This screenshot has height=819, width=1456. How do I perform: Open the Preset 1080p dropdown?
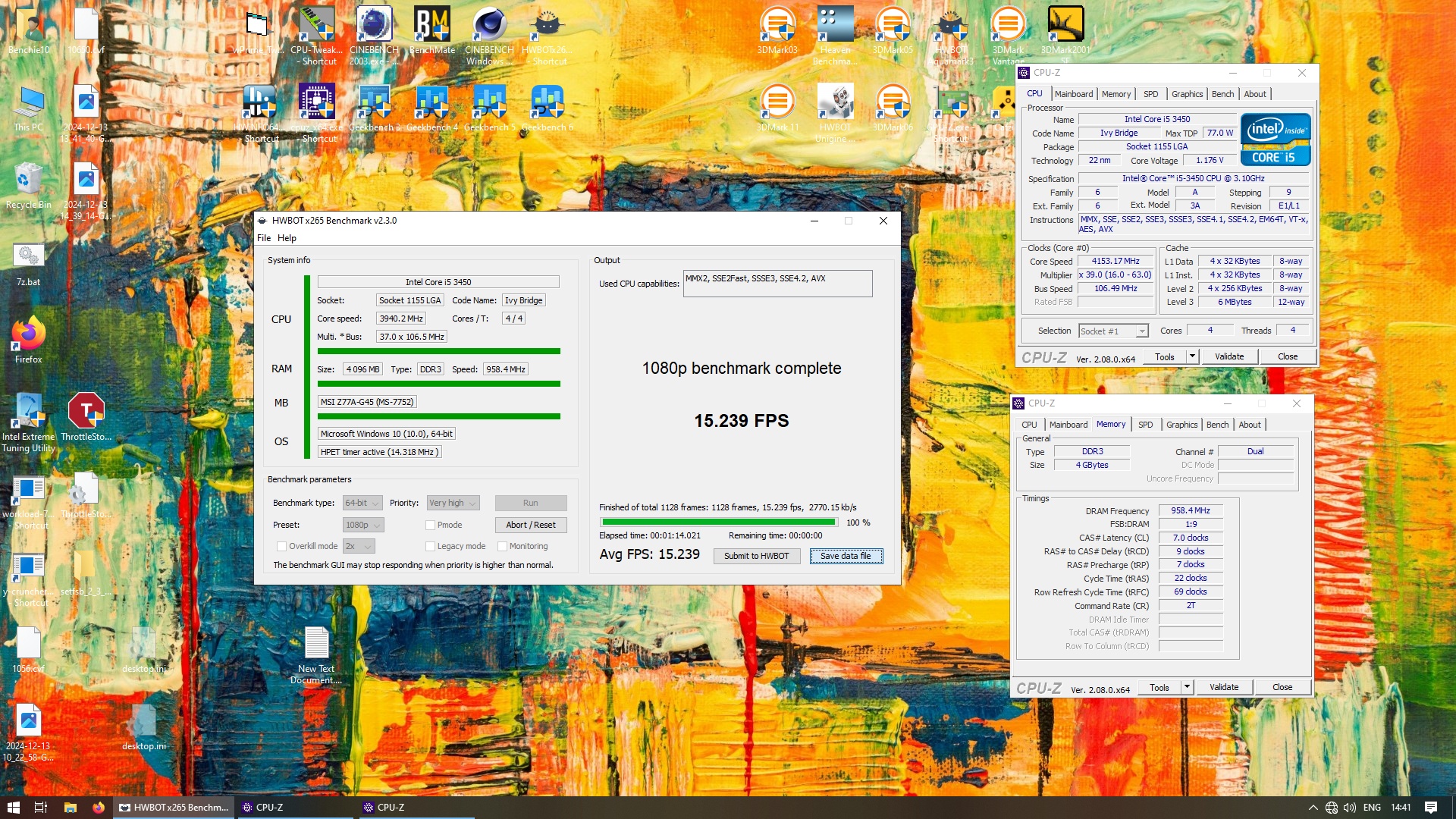[363, 525]
